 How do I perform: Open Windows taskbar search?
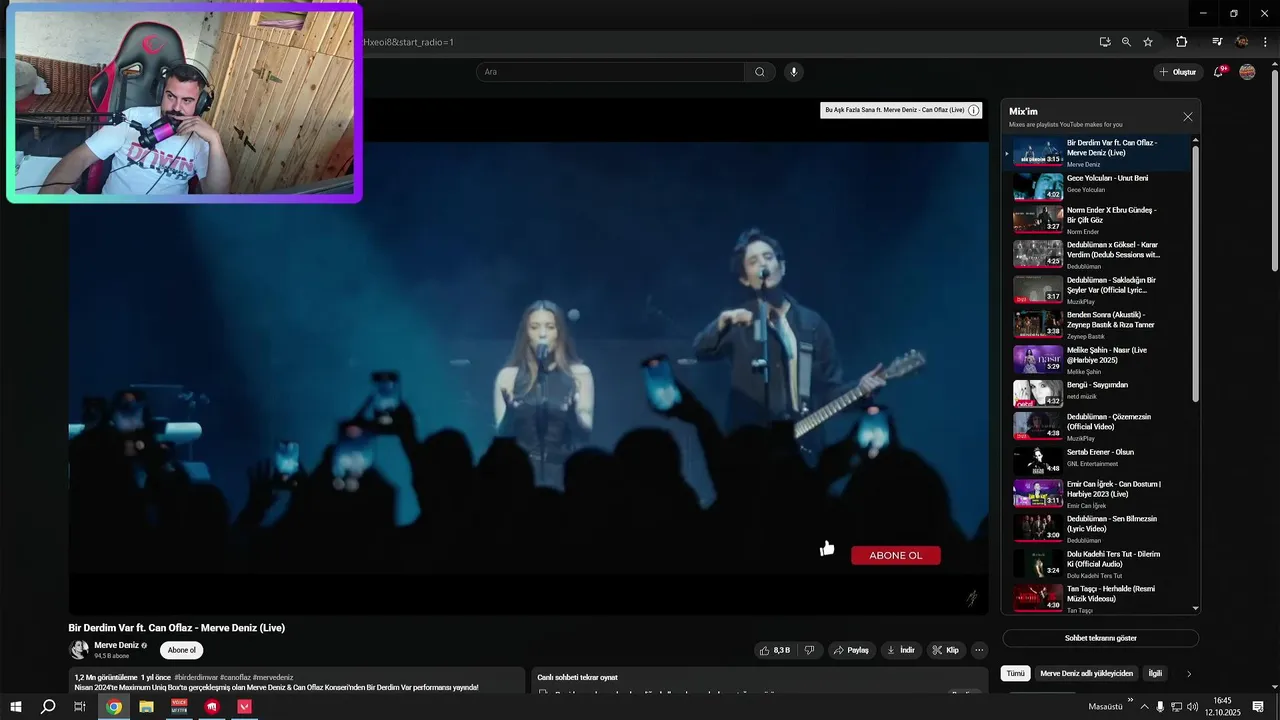pos(47,706)
